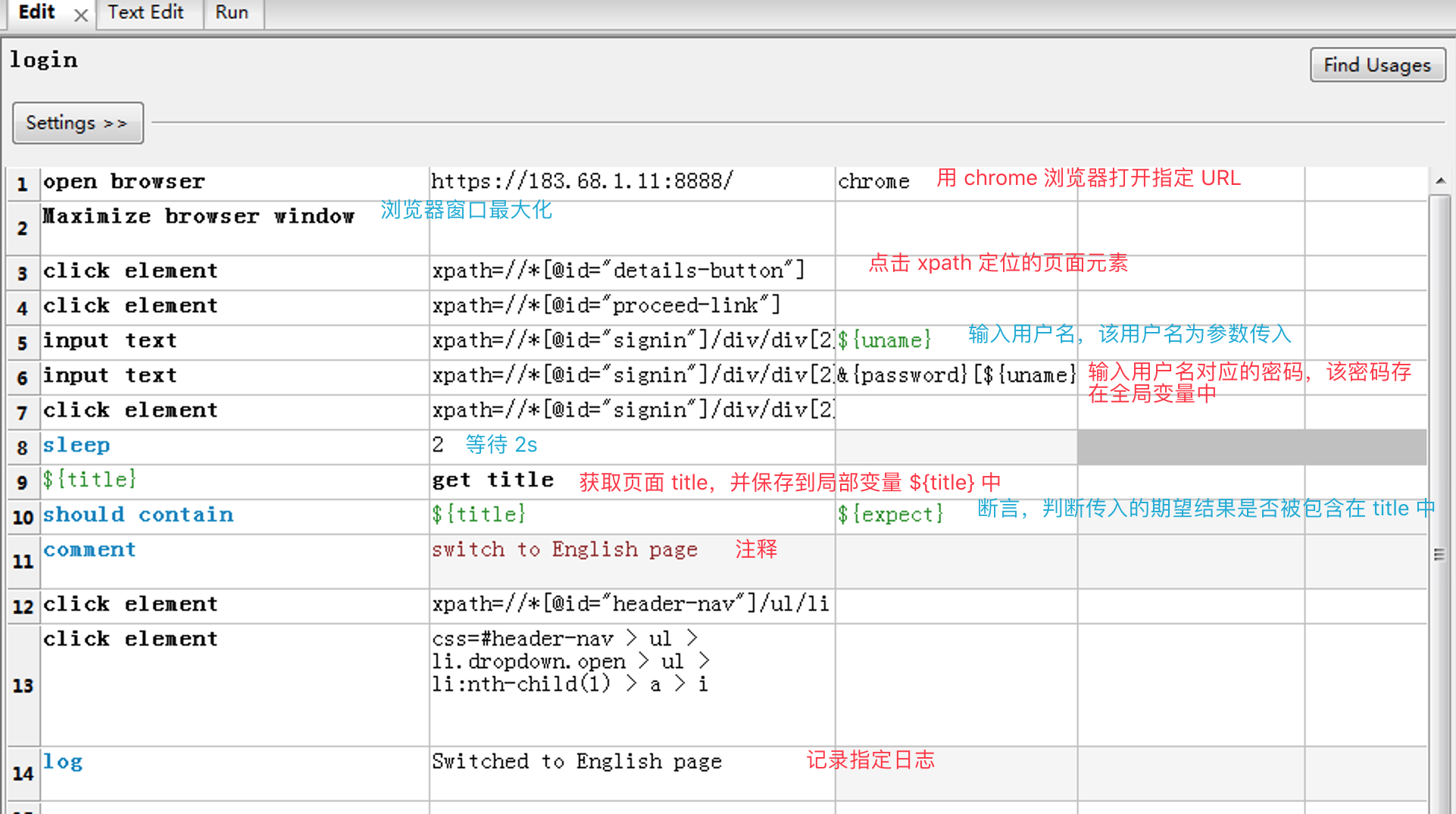Select row header number 9

[23, 482]
